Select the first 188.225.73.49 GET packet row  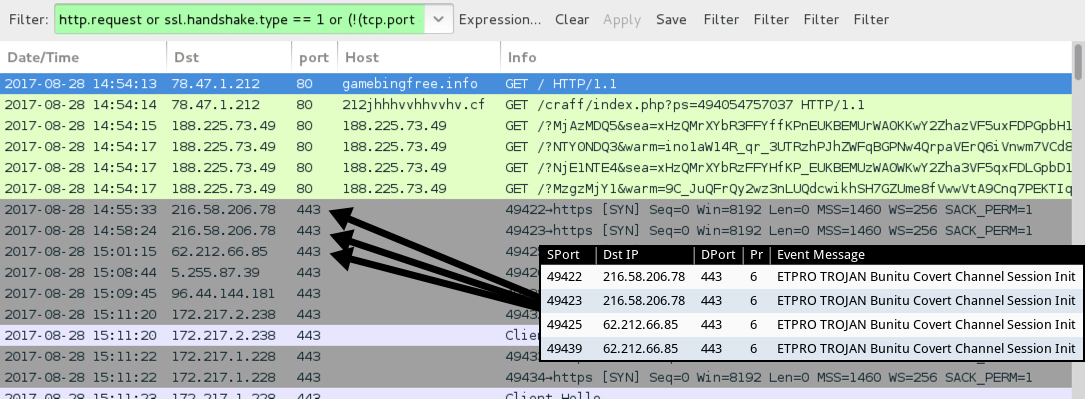click(536, 126)
